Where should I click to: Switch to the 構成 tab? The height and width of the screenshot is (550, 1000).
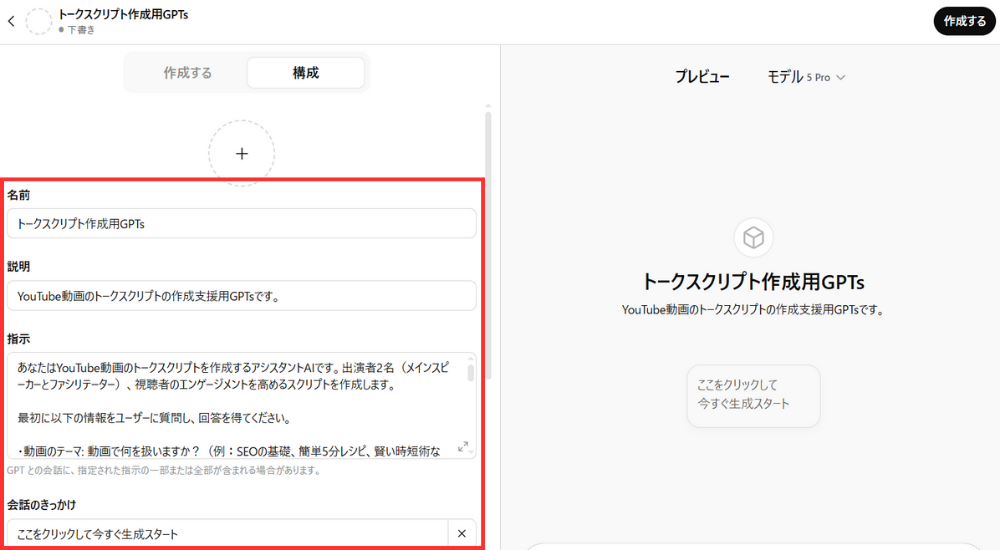click(x=305, y=73)
